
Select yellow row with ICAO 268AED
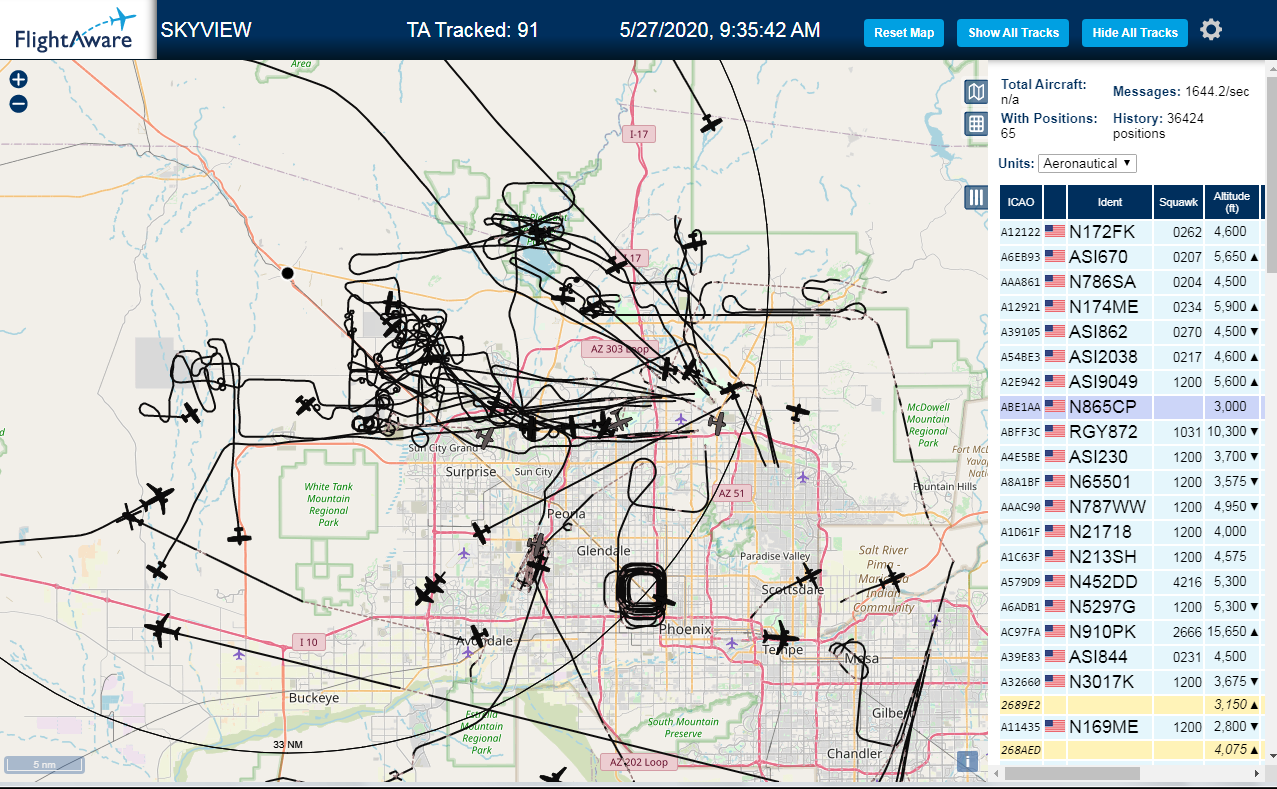pyautogui.click(x=1130, y=750)
